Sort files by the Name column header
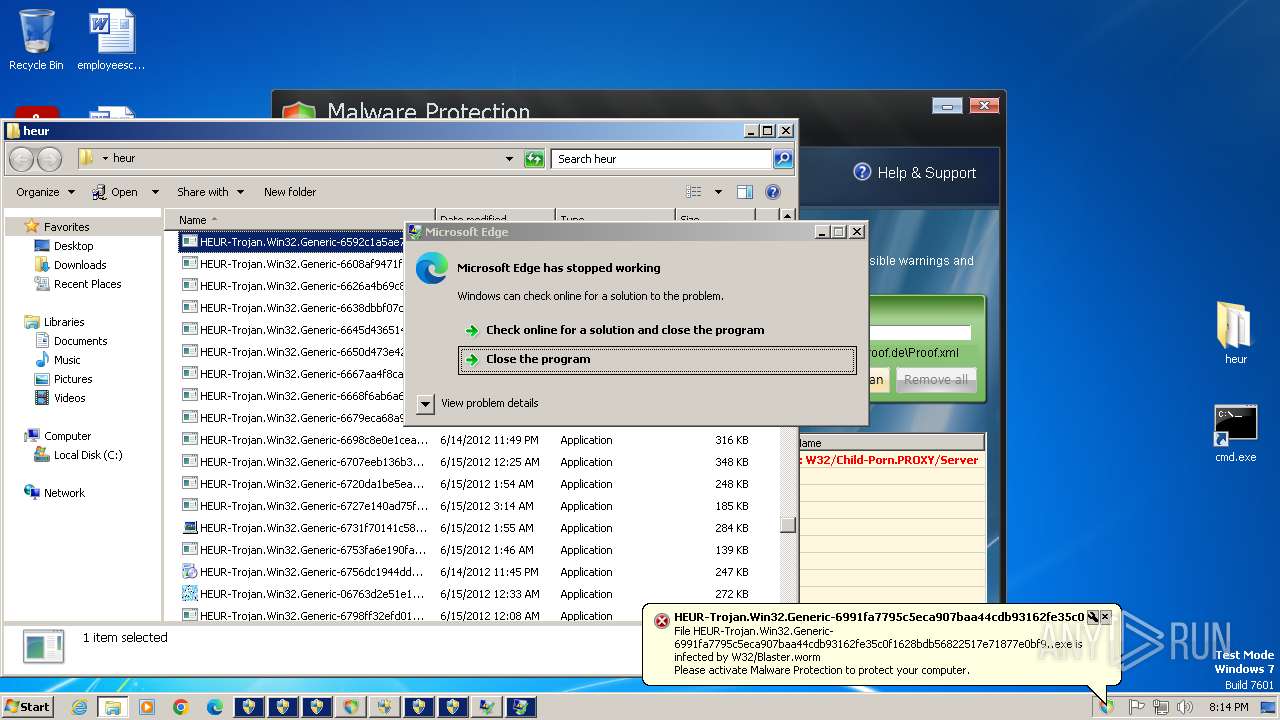Viewport: 1280px width, 720px height. (x=299, y=219)
